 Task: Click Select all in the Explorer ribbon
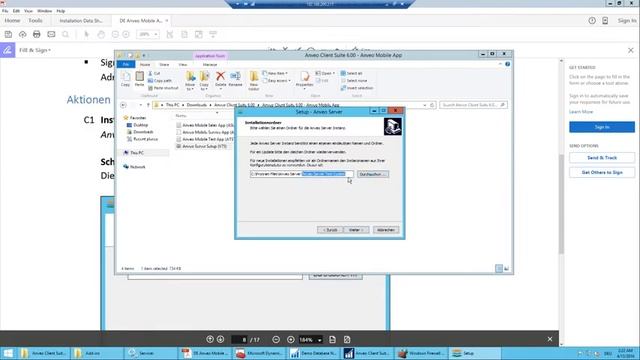coord(351,73)
